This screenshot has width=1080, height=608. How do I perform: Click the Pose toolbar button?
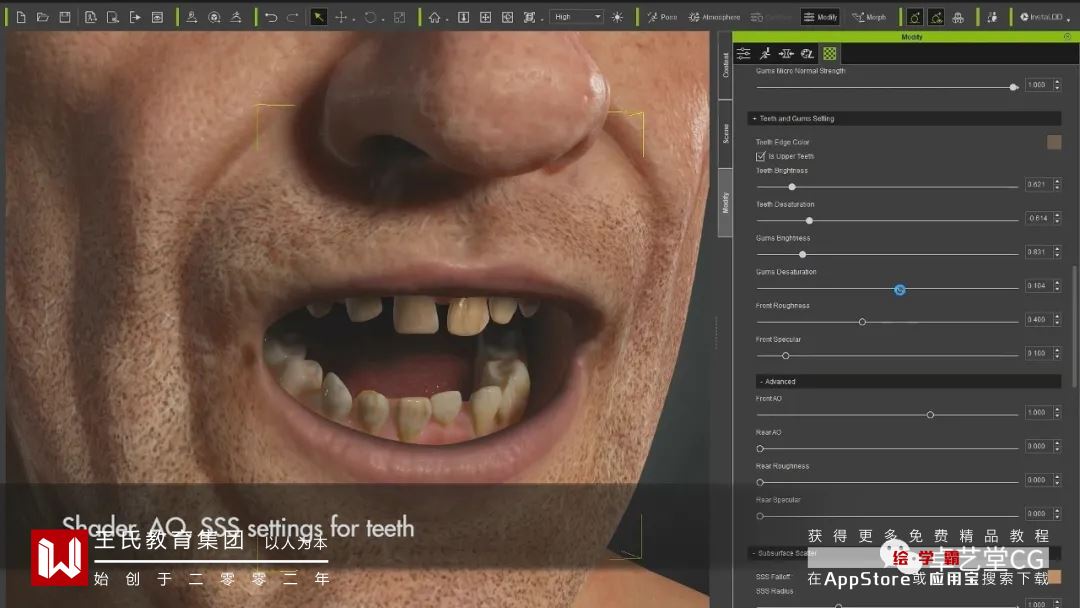662,17
